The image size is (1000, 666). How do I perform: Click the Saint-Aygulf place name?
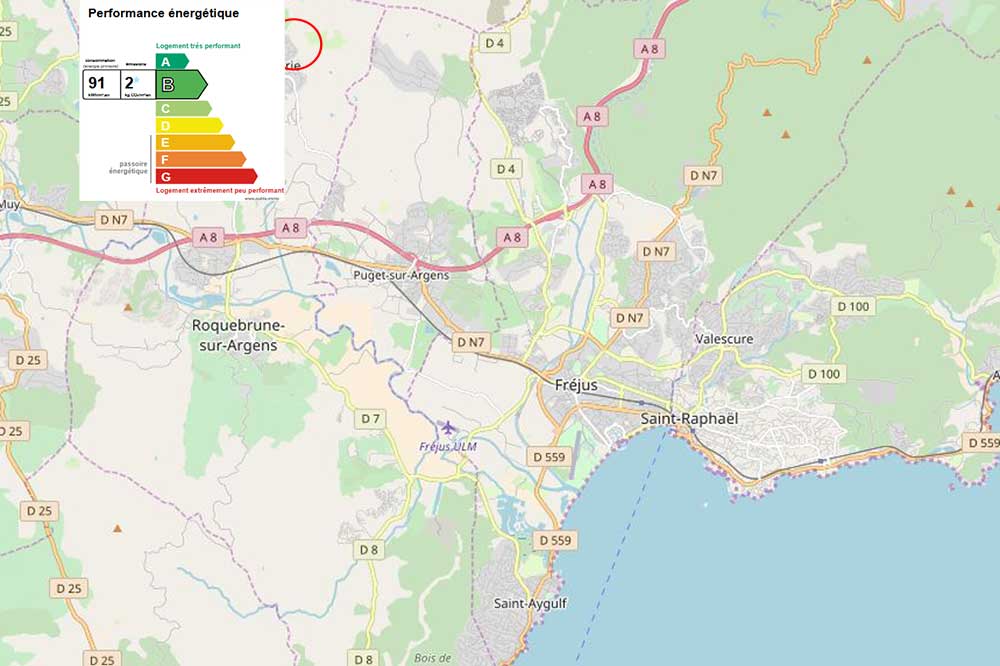[531, 603]
